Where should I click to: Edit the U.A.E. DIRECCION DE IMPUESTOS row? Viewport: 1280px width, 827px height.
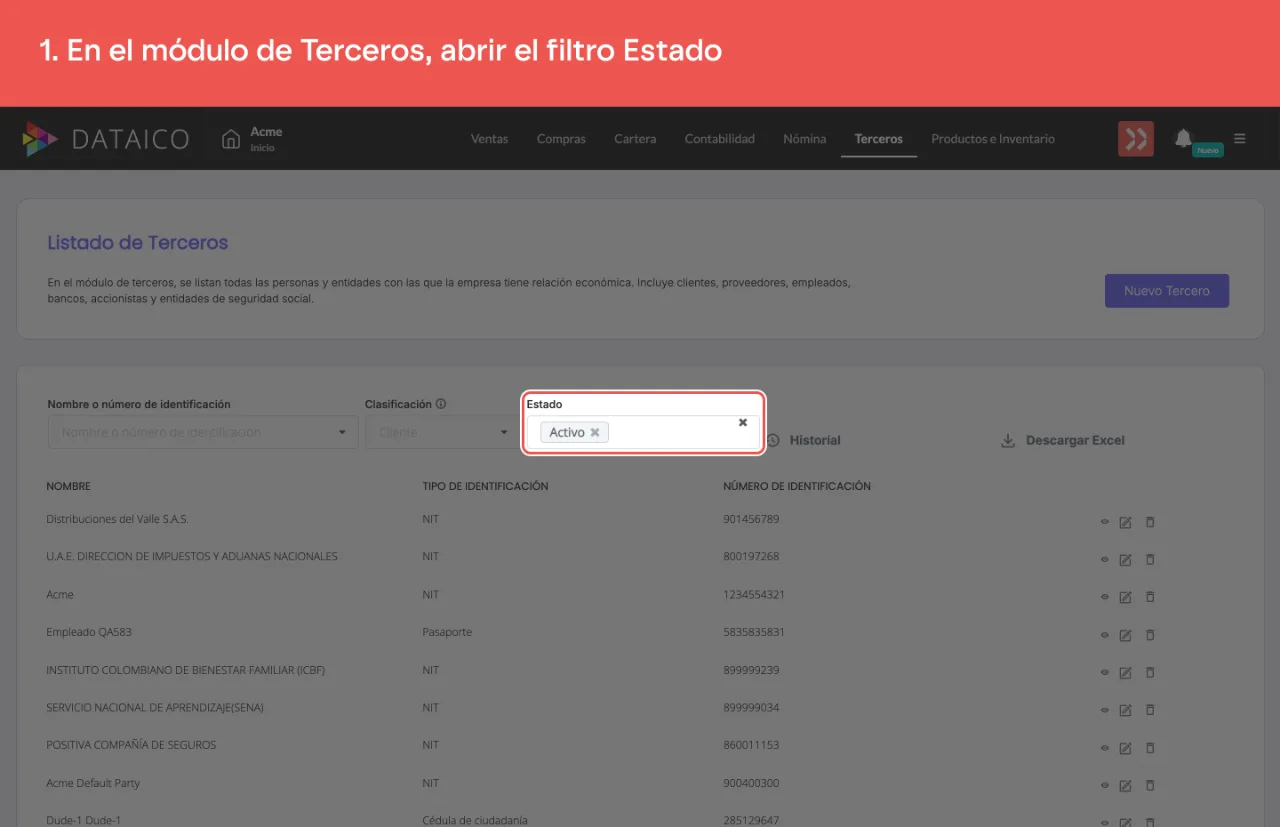[x=1125, y=559]
